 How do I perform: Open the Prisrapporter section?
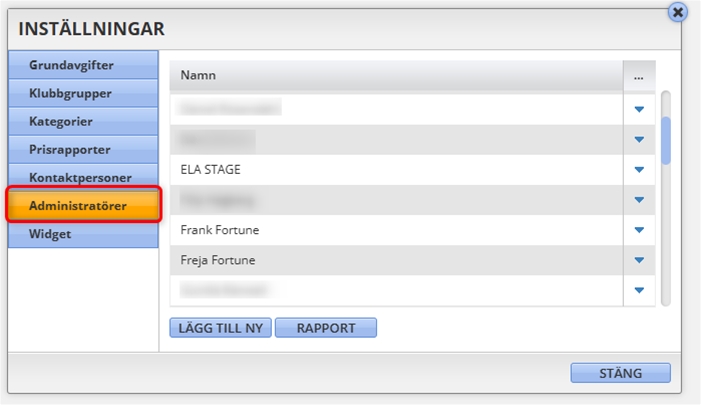(x=83, y=150)
